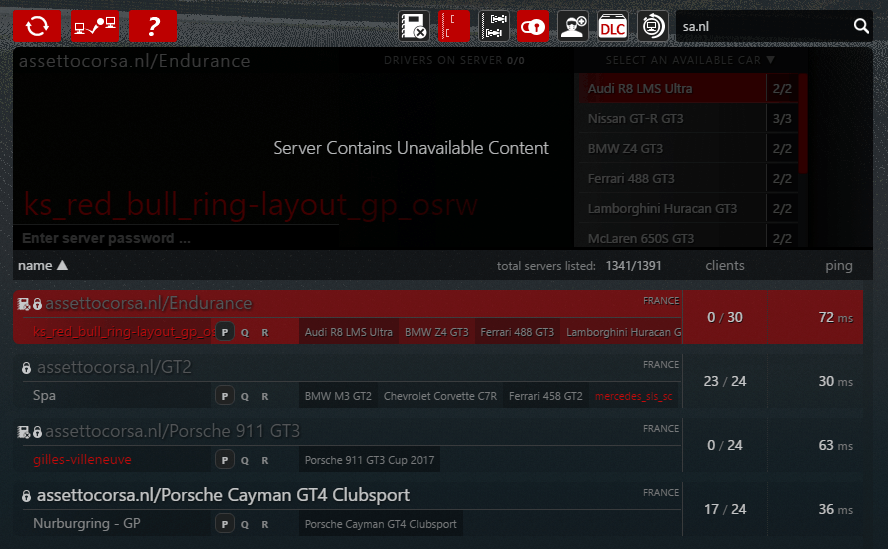Toggle the full servers grid filter

[494, 26]
